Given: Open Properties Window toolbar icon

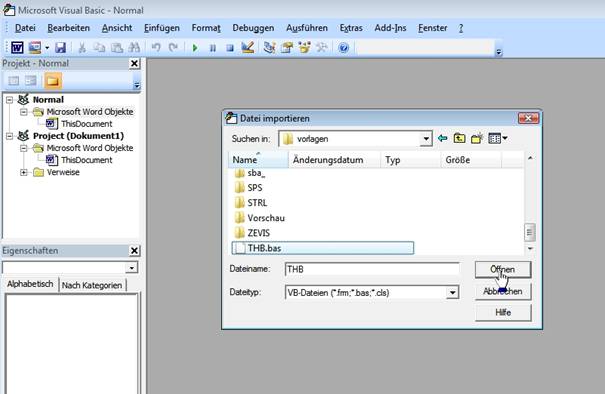Looking at the screenshot, I should tap(287, 48).
